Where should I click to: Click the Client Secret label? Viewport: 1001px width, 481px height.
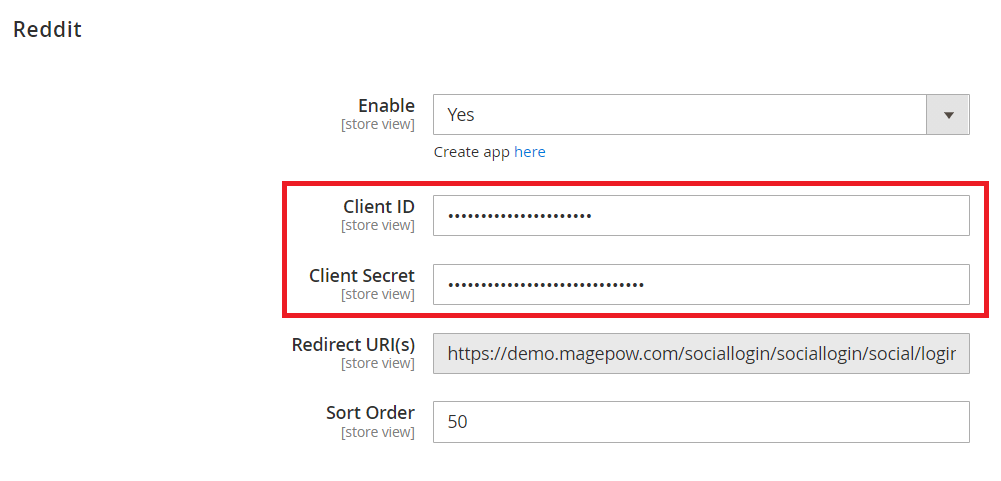362,275
